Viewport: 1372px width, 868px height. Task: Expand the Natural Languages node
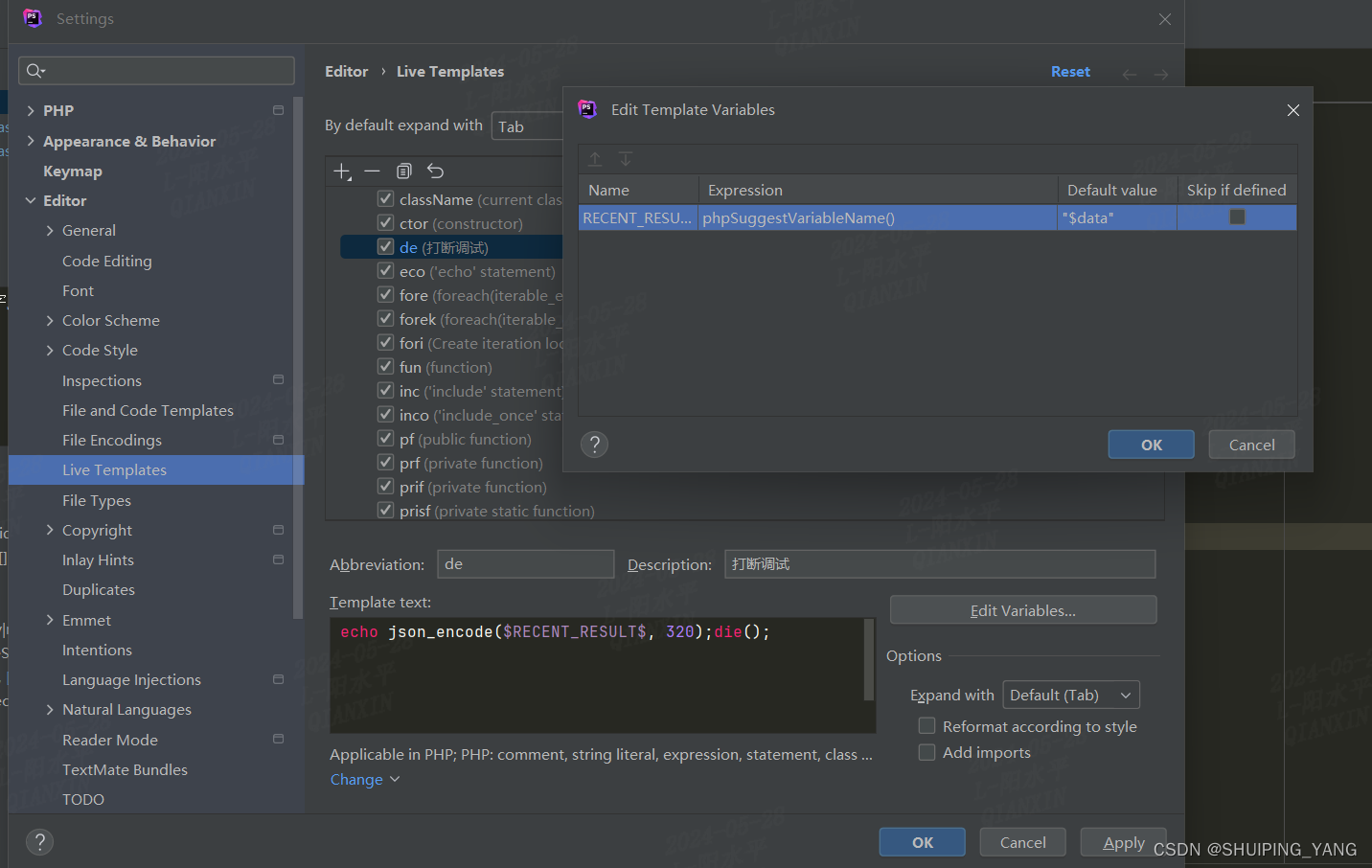tap(50, 709)
